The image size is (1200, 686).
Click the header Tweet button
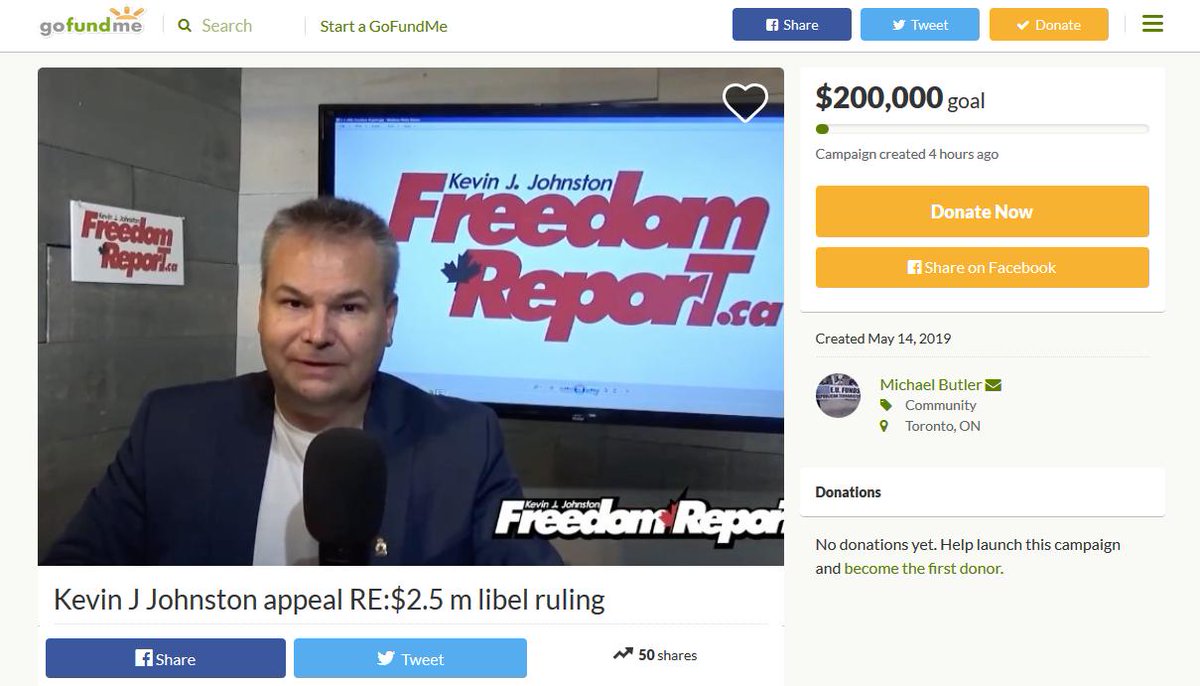pos(920,25)
